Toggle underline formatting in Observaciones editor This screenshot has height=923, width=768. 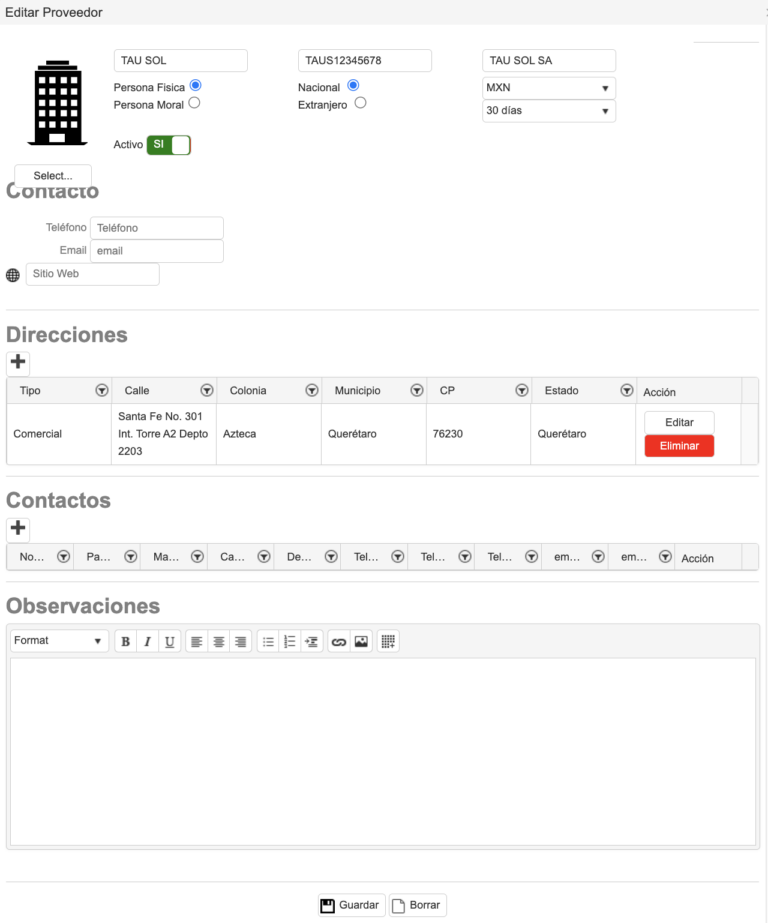pyautogui.click(x=169, y=641)
